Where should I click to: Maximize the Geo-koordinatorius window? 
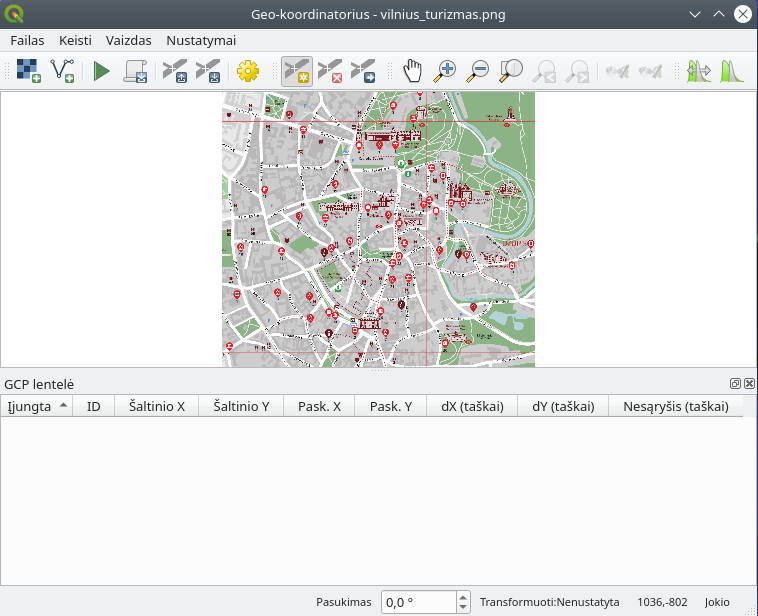(719, 14)
